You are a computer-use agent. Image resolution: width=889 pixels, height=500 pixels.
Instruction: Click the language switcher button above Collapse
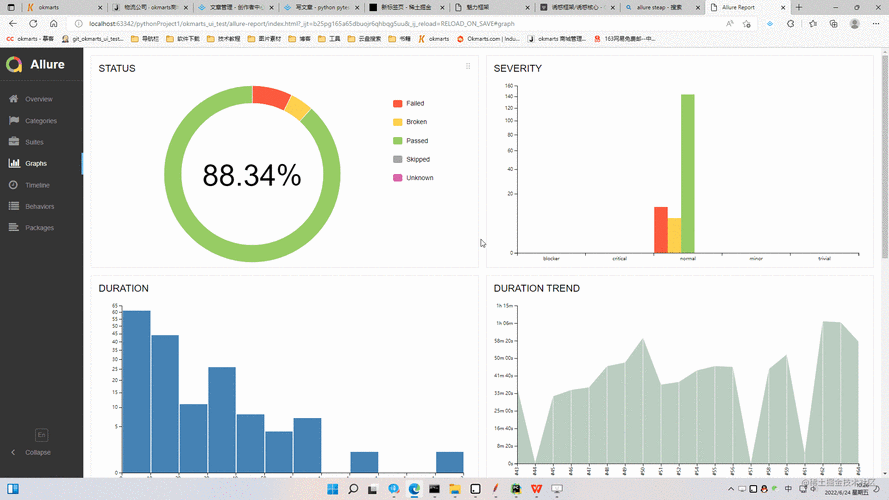coord(41,435)
